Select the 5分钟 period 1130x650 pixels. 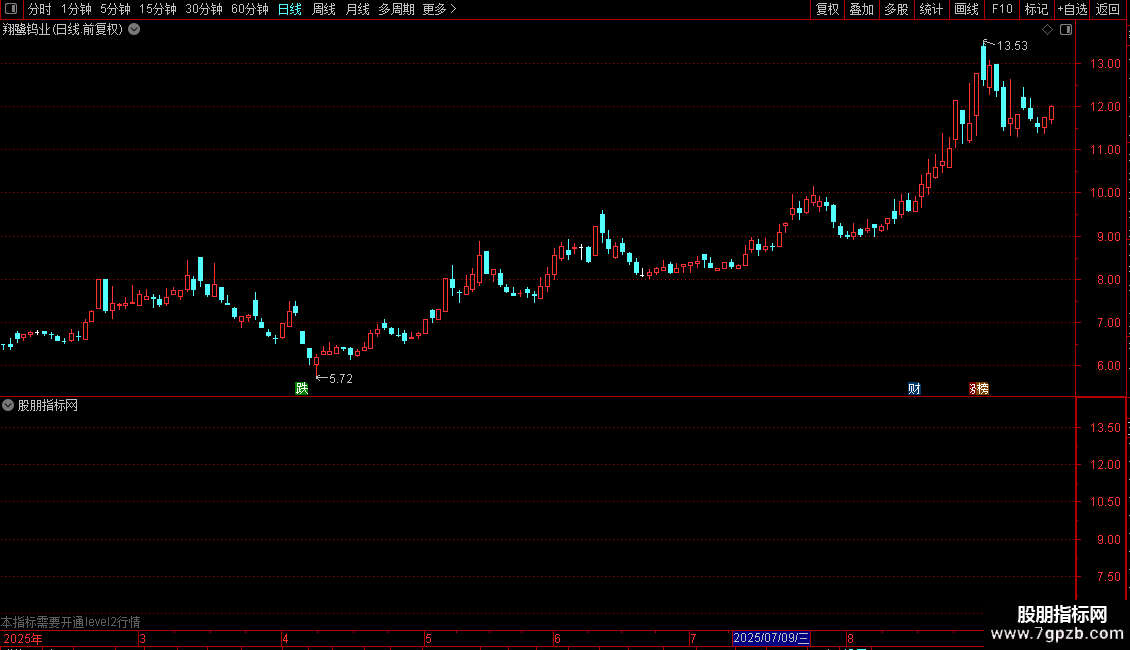click(115, 9)
